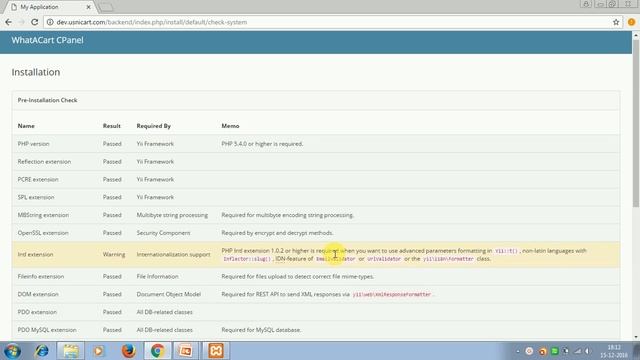Close the My Application tab

pyautogui.click(x=88, y=7)
